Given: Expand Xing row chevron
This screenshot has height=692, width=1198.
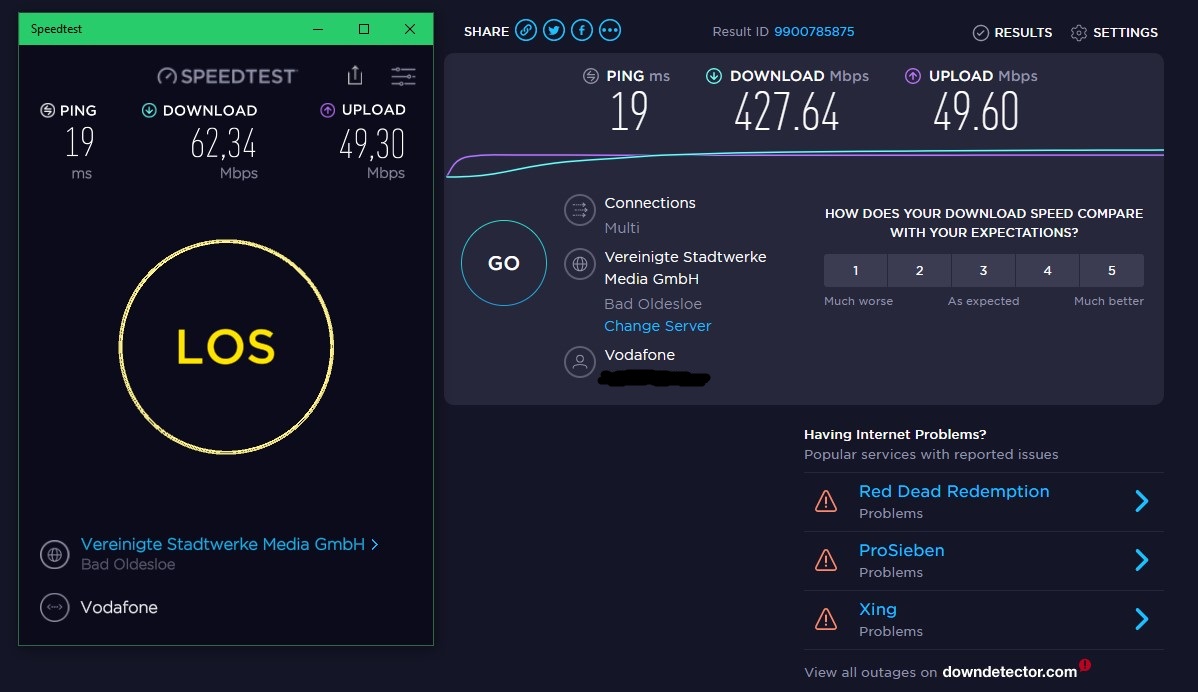Looking at the screenshot, I should [x=1141, y=619].
